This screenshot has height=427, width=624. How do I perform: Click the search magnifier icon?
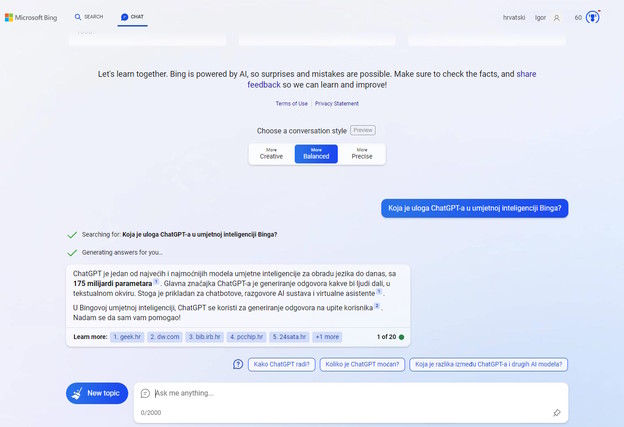click(x=78, y=17)
